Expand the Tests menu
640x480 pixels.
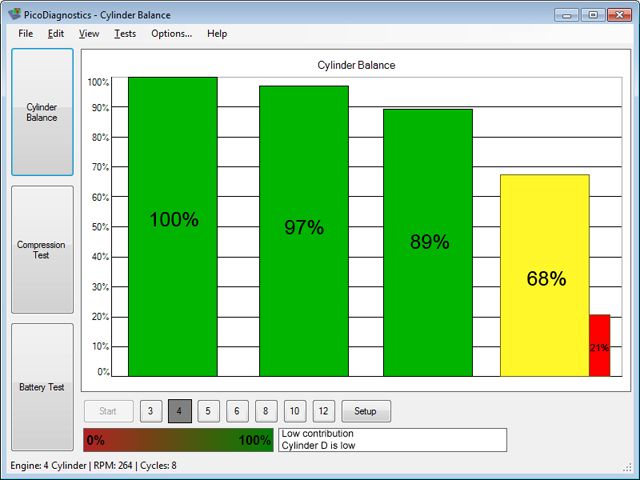[x=125, y=33]
